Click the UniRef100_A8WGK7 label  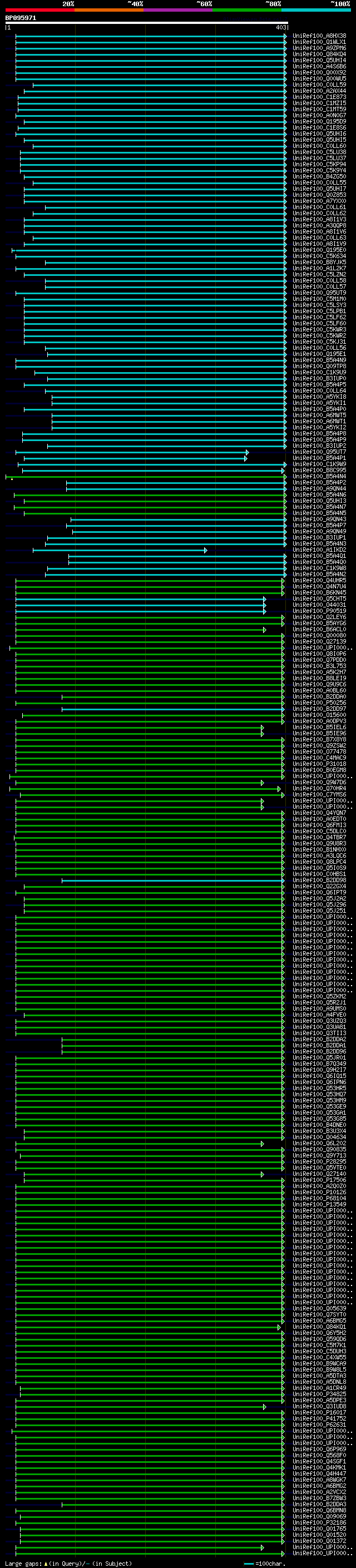[x=319, y=1480]
